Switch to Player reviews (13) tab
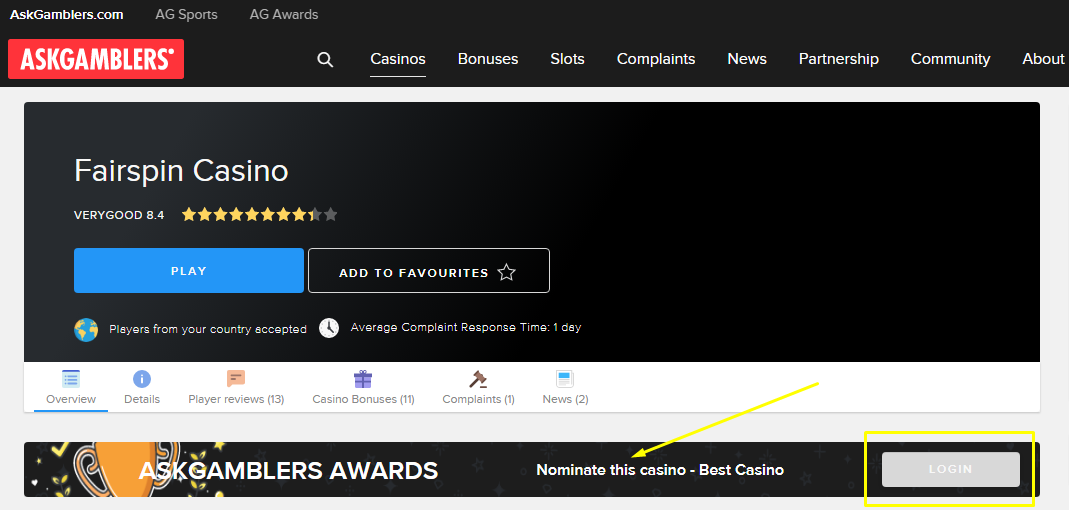1069x510 pixels. tap(236, 387)
